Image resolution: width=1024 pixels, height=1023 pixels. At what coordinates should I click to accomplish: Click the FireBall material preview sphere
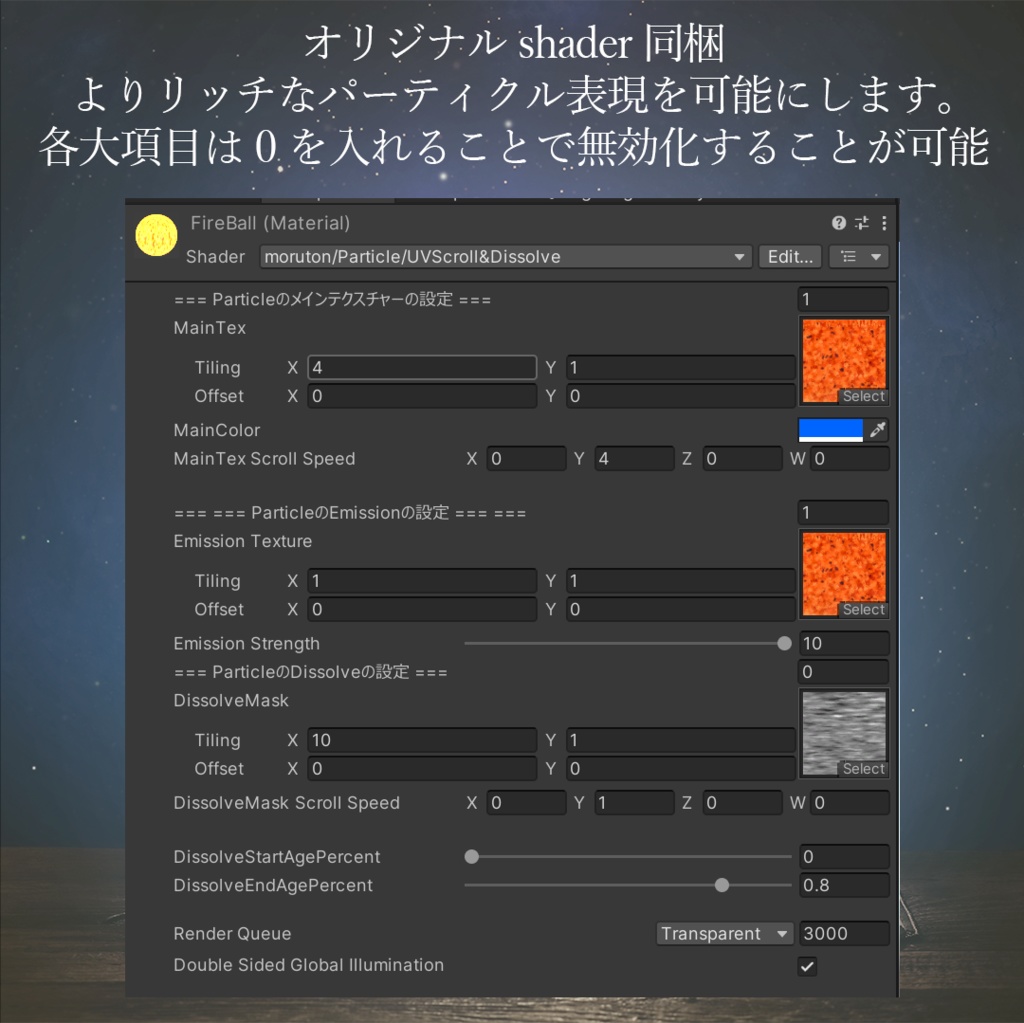coord(156,235)
